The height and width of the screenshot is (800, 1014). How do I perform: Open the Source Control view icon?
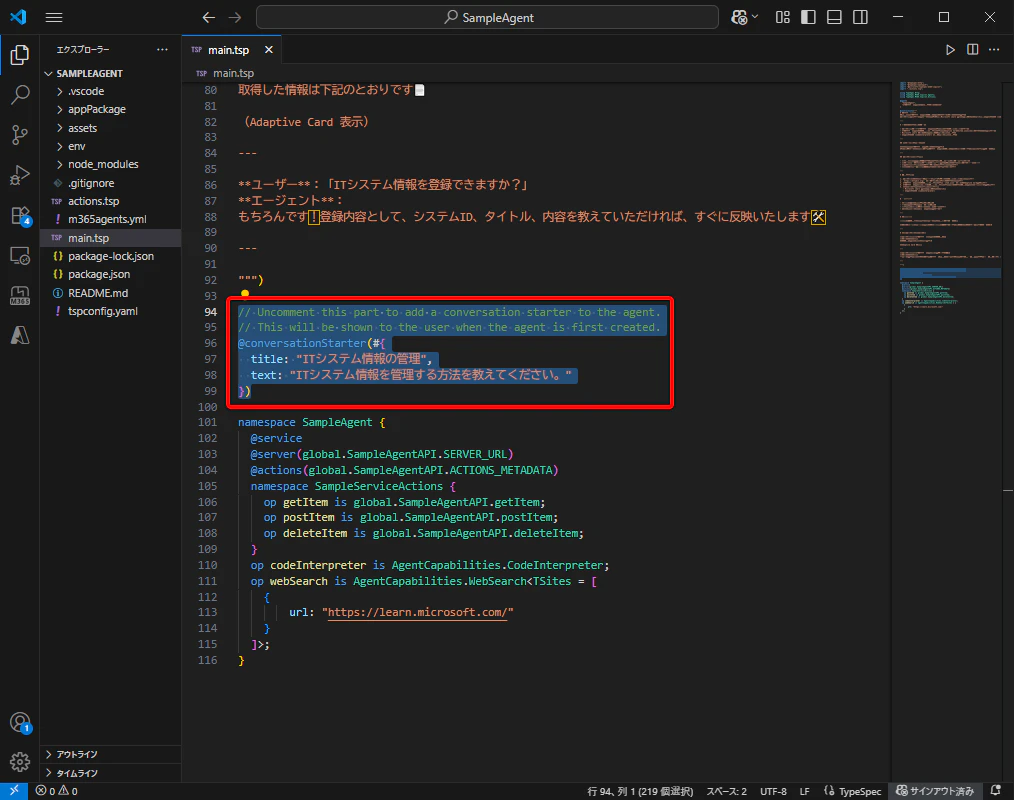[x=19, y=135]
